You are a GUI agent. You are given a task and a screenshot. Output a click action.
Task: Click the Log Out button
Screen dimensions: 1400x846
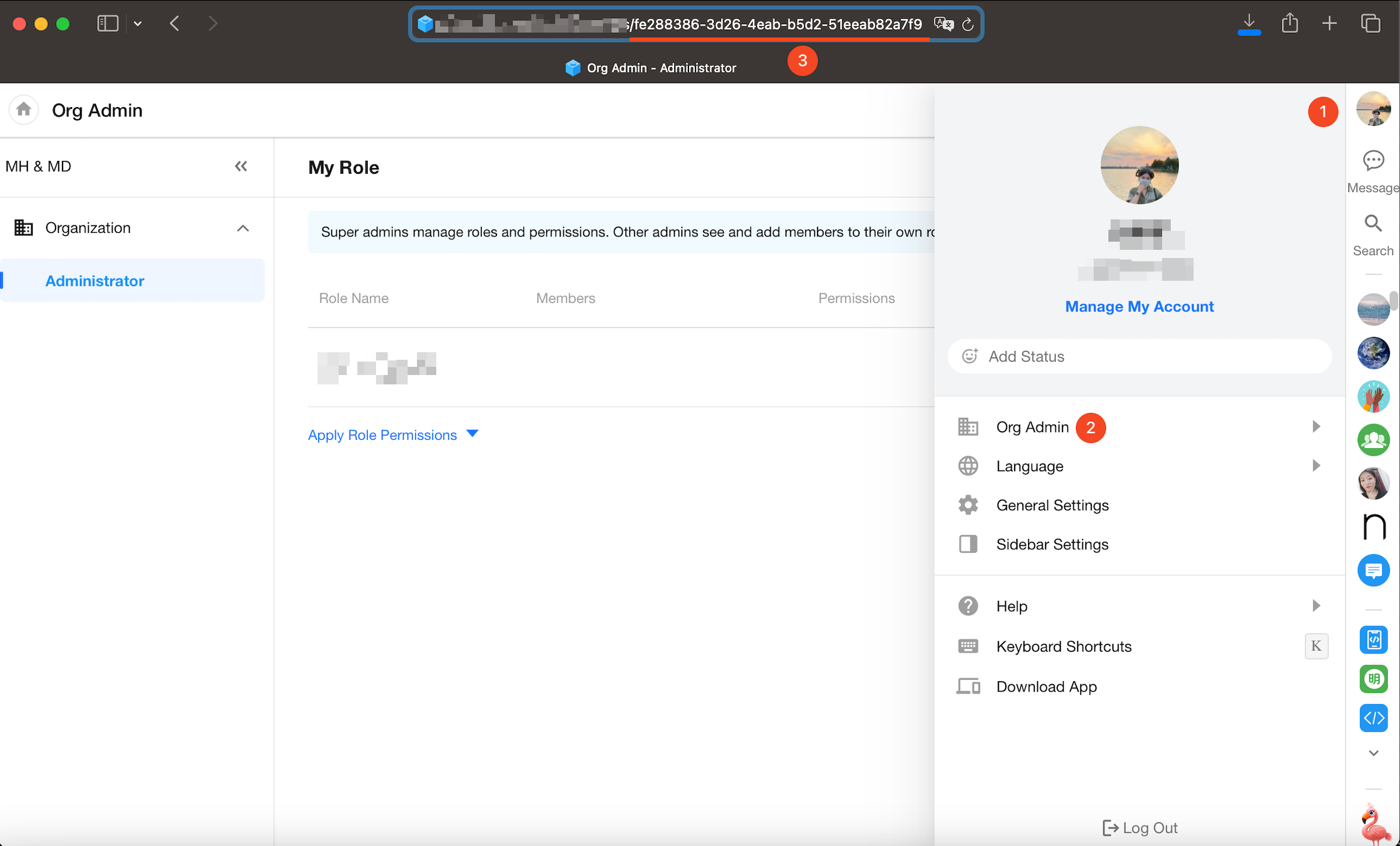pos(1140,827)
